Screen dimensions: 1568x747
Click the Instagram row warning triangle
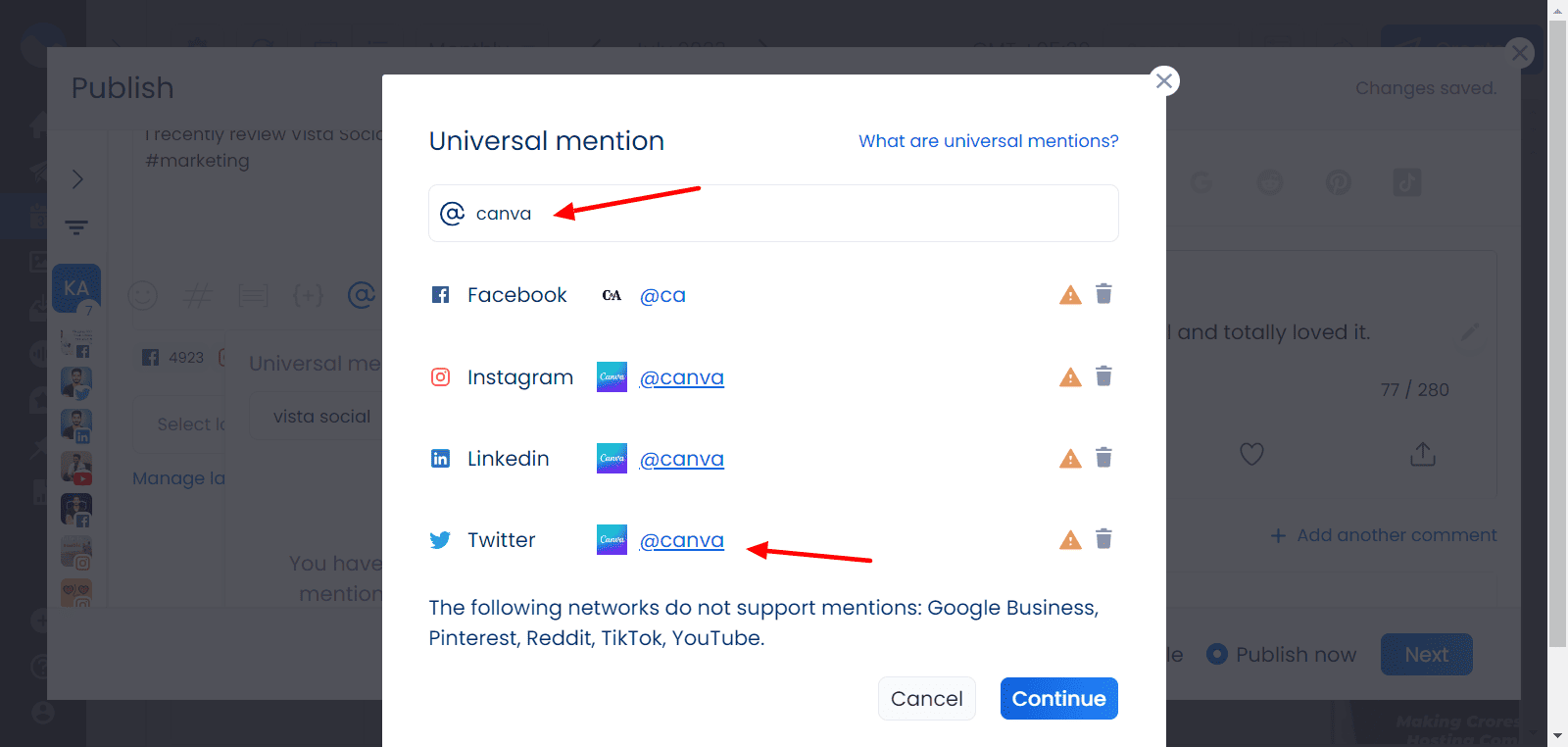click(1070, 377)
